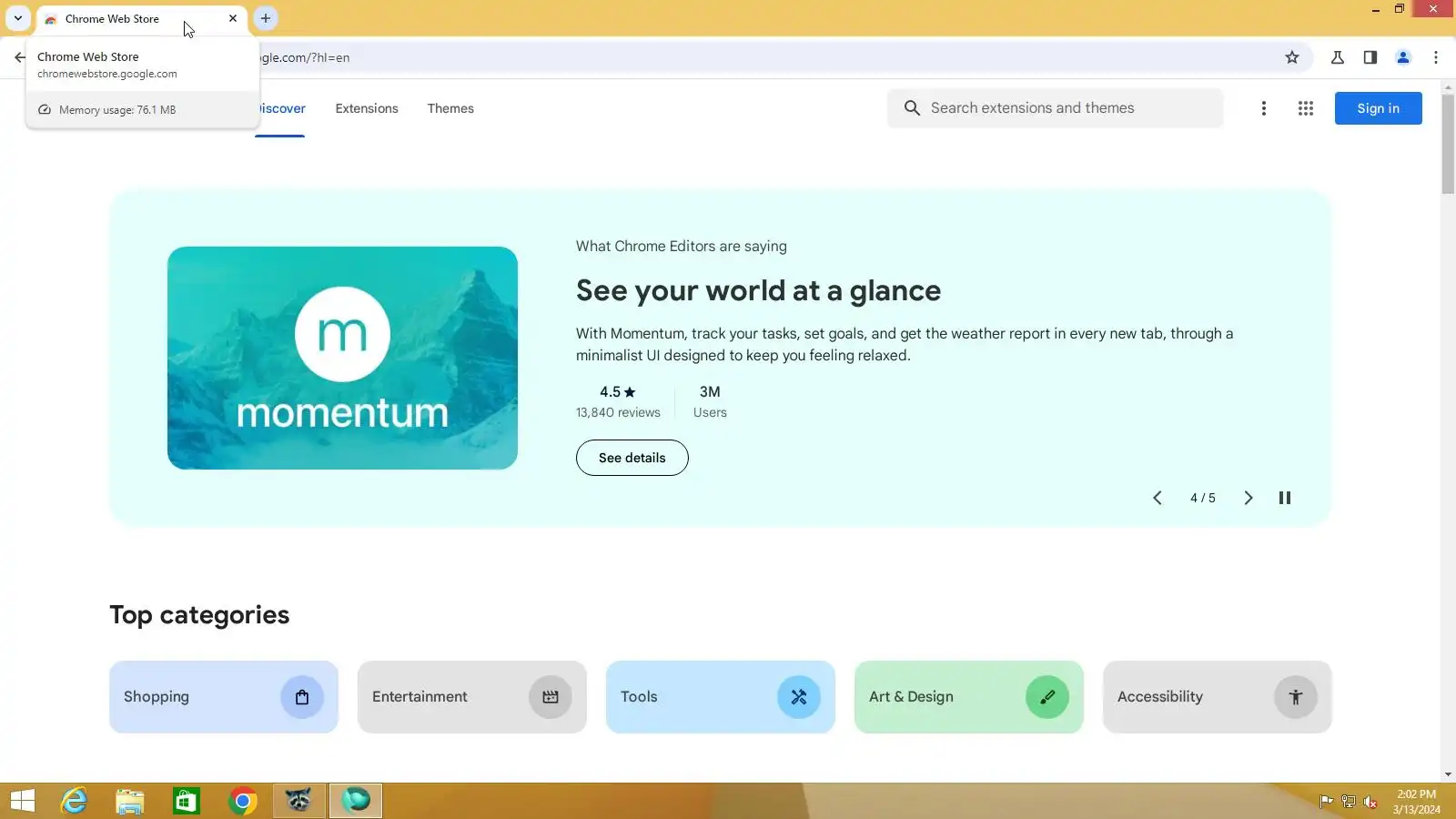Switch to the Extensions tab
Image resolution: width=1456 pixels, height=819 pixels.
[367, 108]
